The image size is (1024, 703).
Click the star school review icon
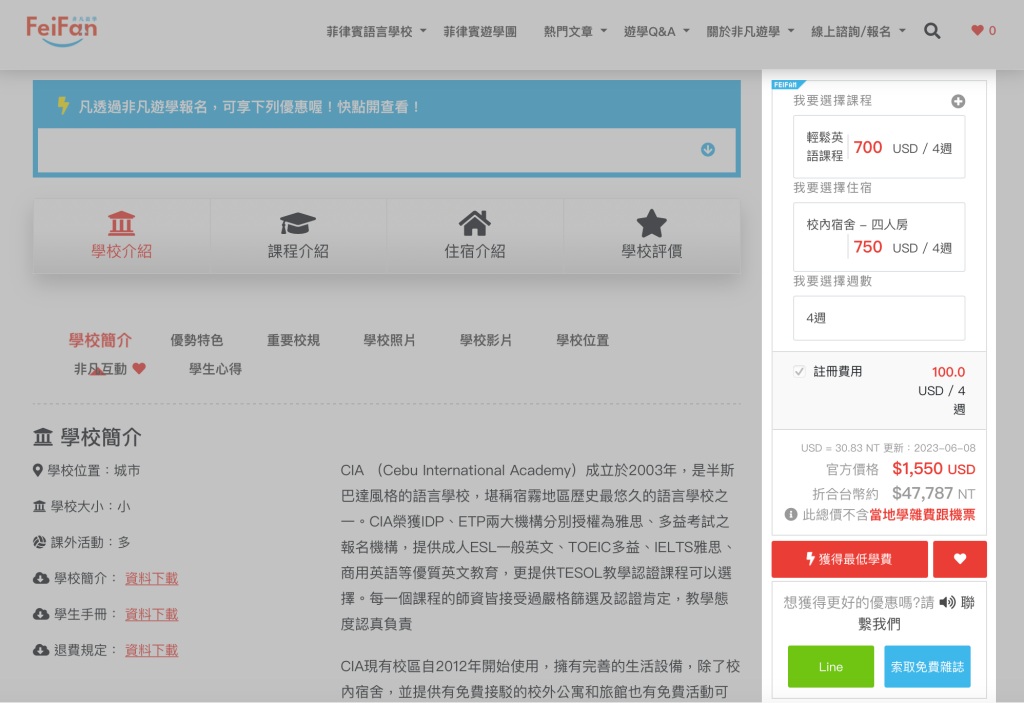[x=651, y=223]
